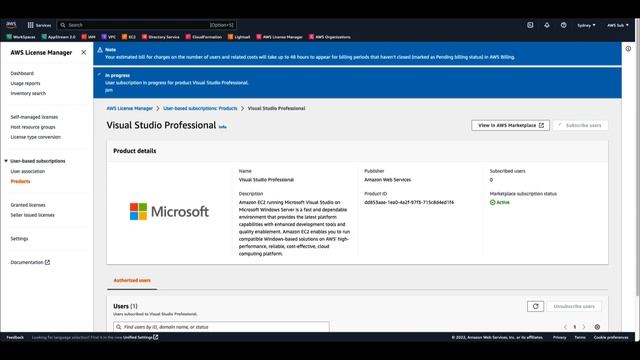Viewport: 640px width, 360px height.
Task: Open the Sydney region dropdown
Action: coord(586,25)
